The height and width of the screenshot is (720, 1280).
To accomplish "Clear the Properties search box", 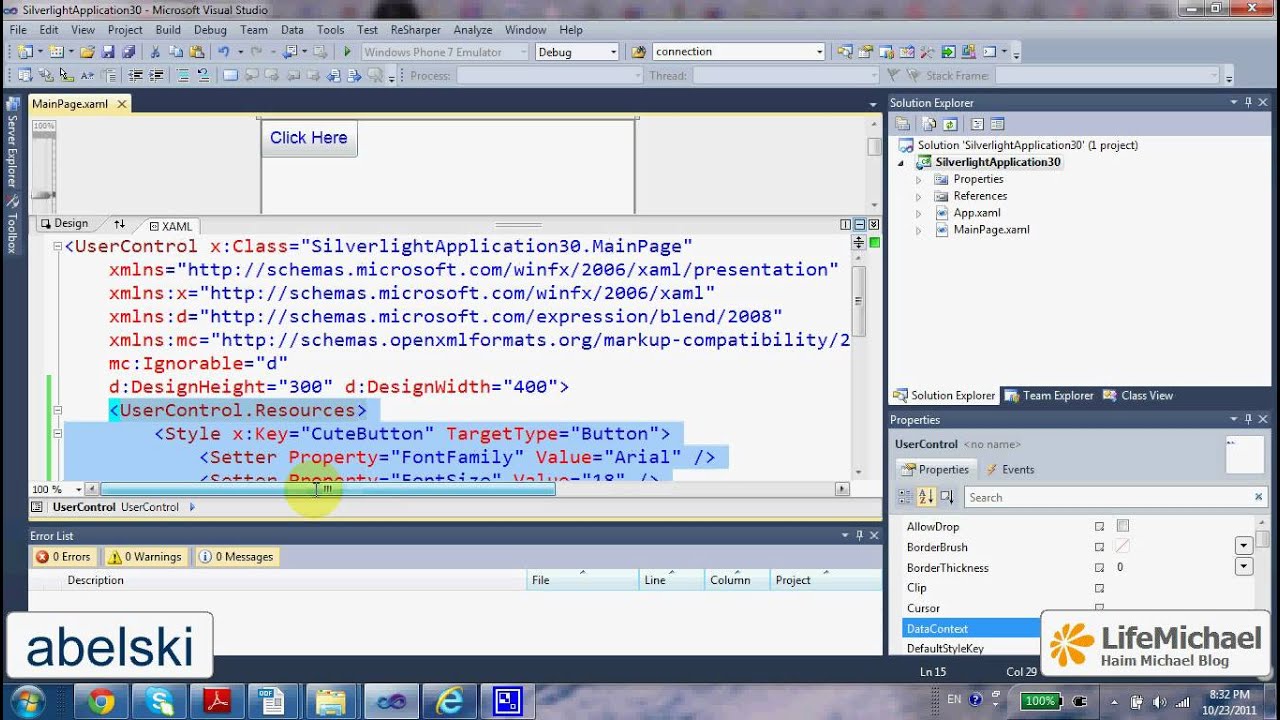I will [x=1259, y=497].
